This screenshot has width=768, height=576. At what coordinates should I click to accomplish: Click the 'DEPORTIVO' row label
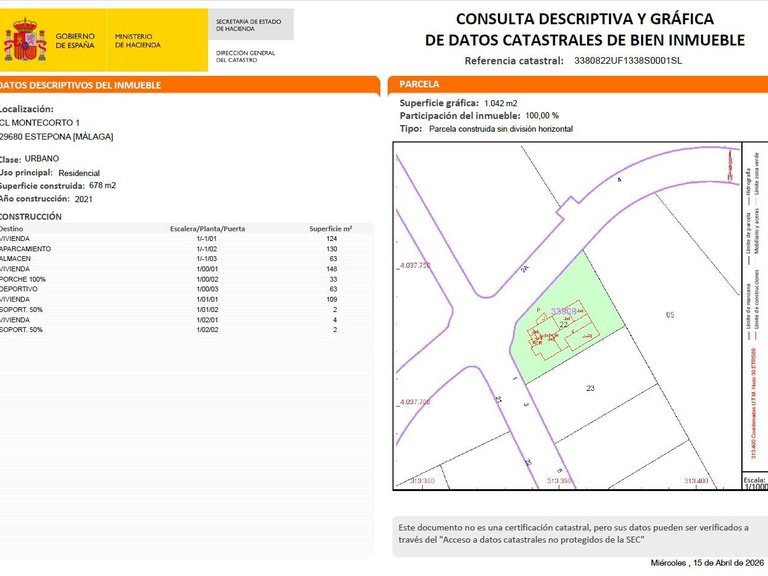click(x=19, y=289)
